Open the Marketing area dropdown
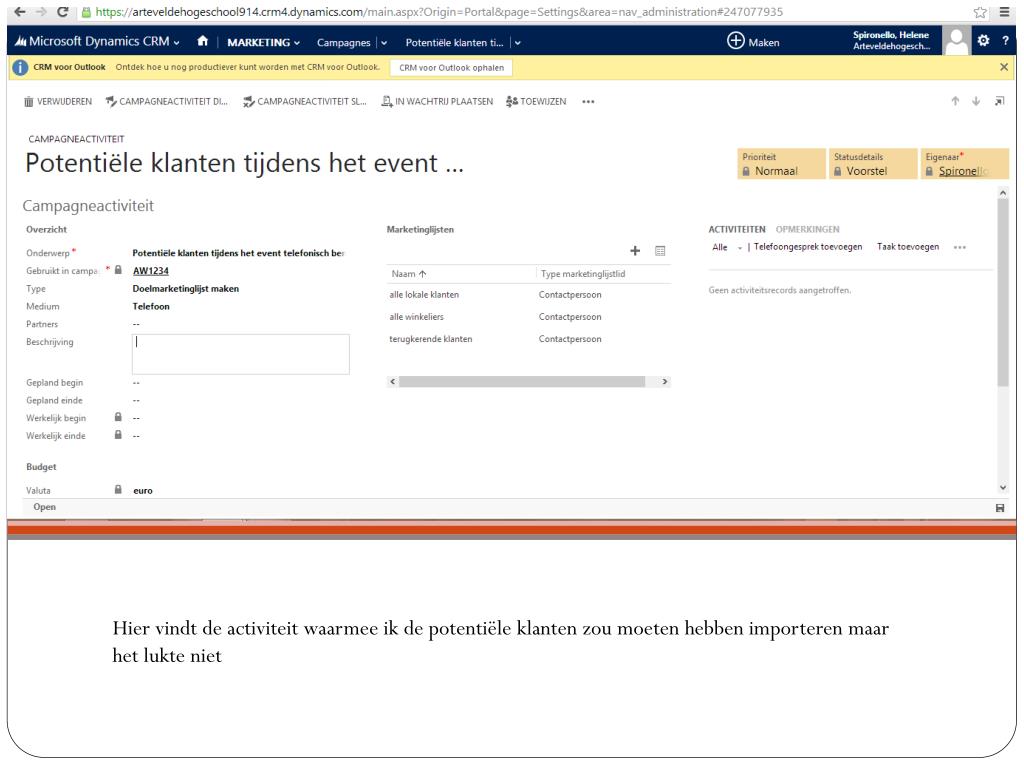 point(264,42)
